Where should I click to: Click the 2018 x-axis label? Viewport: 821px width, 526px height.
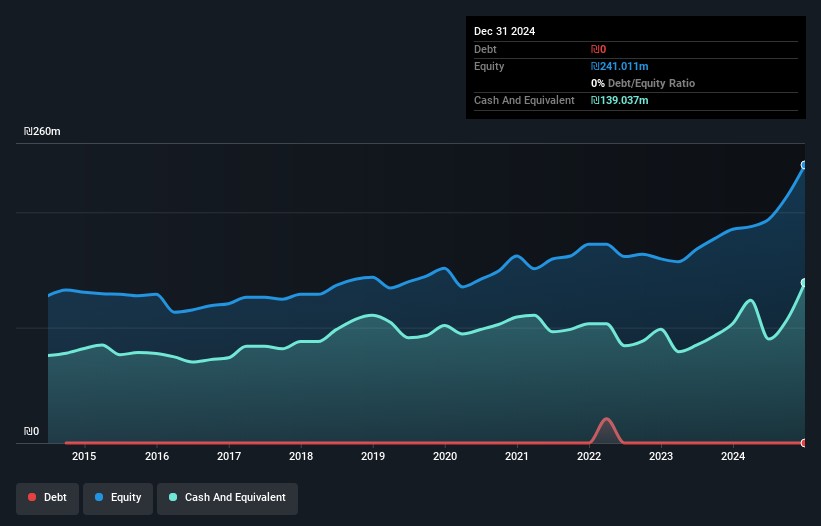(301, 456)
